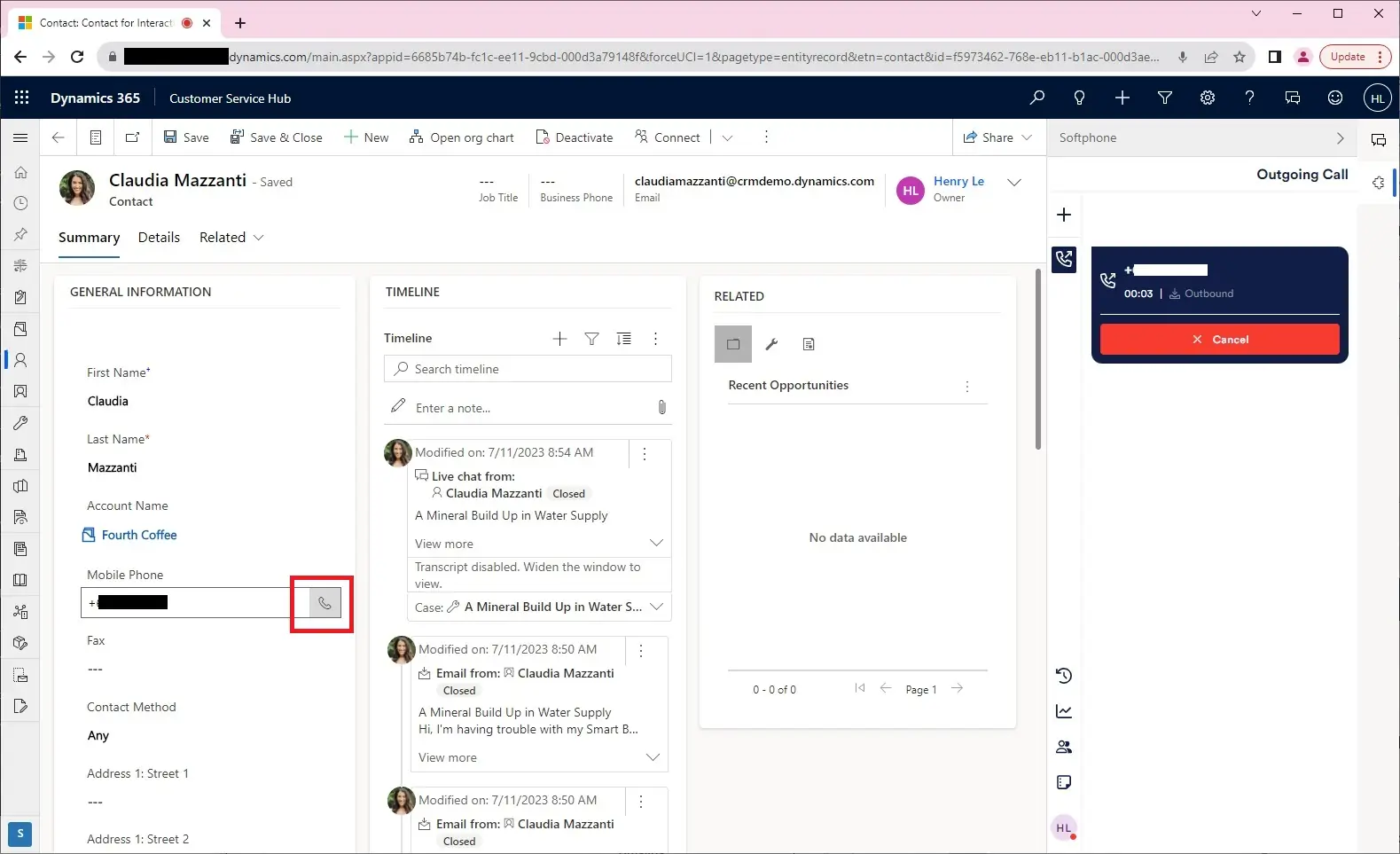This screenshot has width=1400, height=854.
Task: Click the softphone call icon in side rail
Action: click(x=1064, y=259)
